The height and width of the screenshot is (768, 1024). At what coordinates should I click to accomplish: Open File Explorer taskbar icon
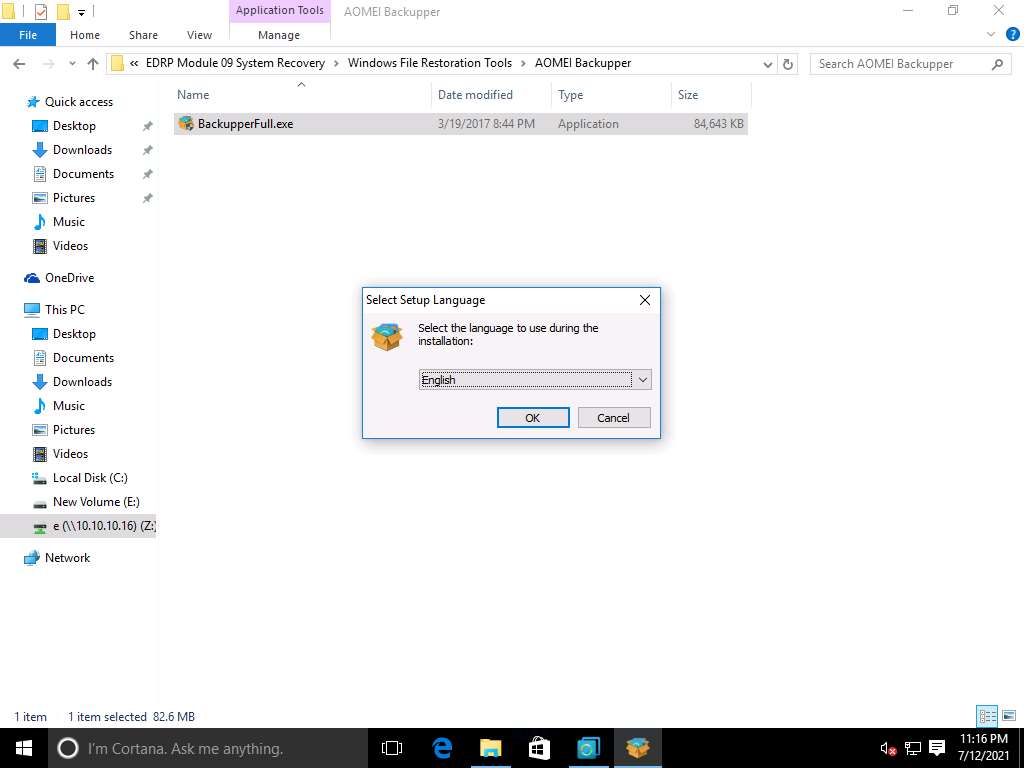coord(490,748)
